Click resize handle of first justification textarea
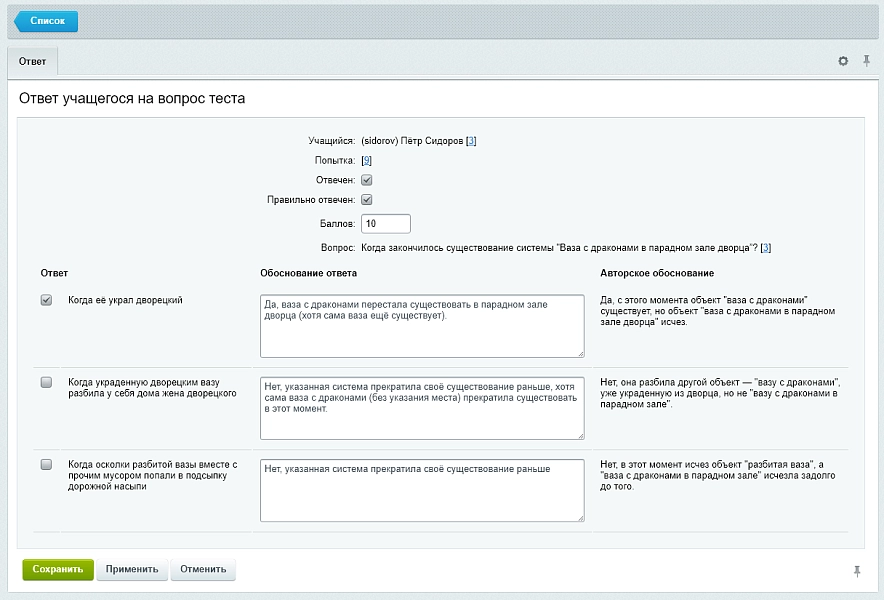This screenshot has width=884, height=600. point(580,354)
